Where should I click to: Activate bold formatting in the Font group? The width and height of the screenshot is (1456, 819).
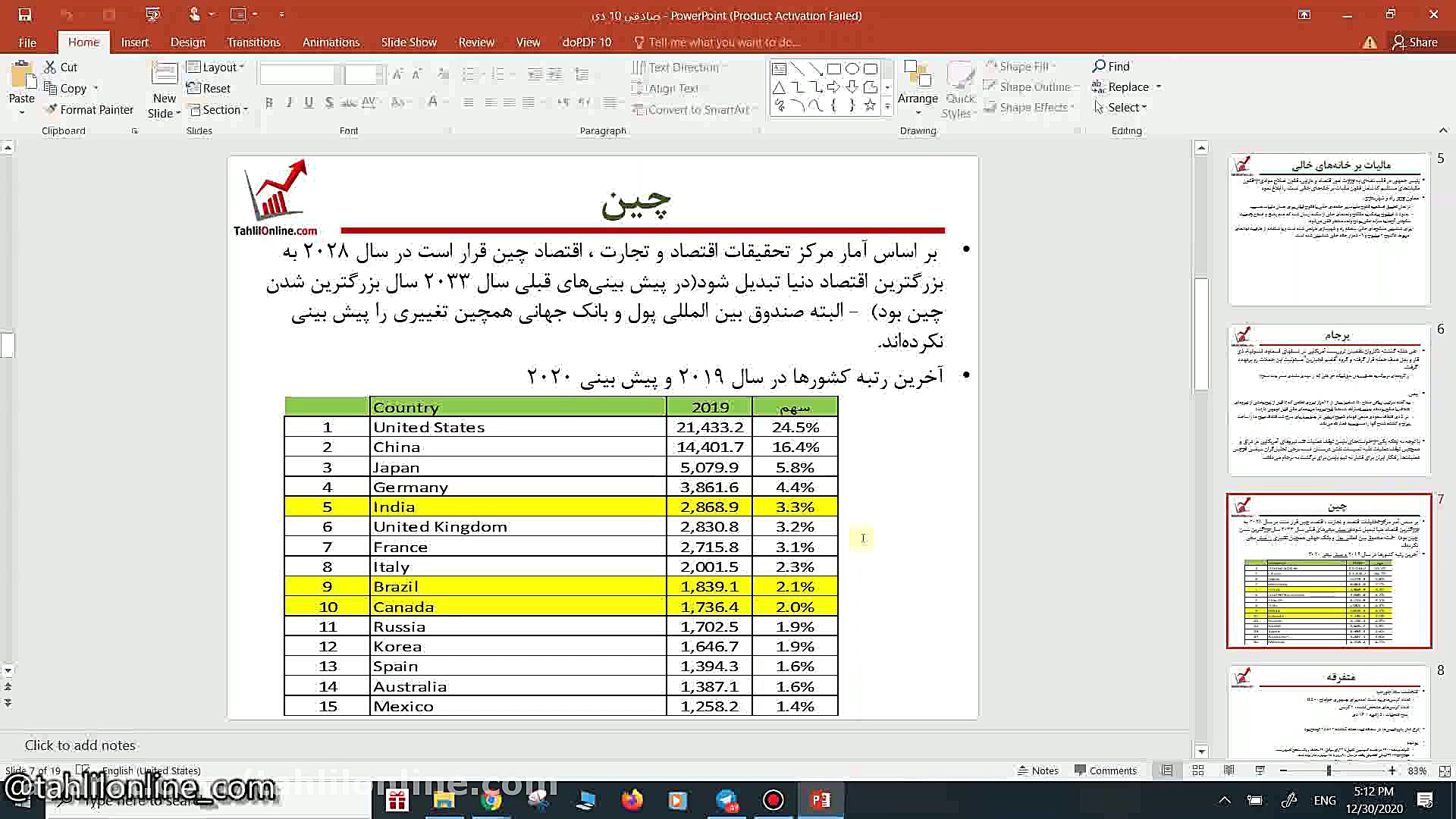[268, 102]
